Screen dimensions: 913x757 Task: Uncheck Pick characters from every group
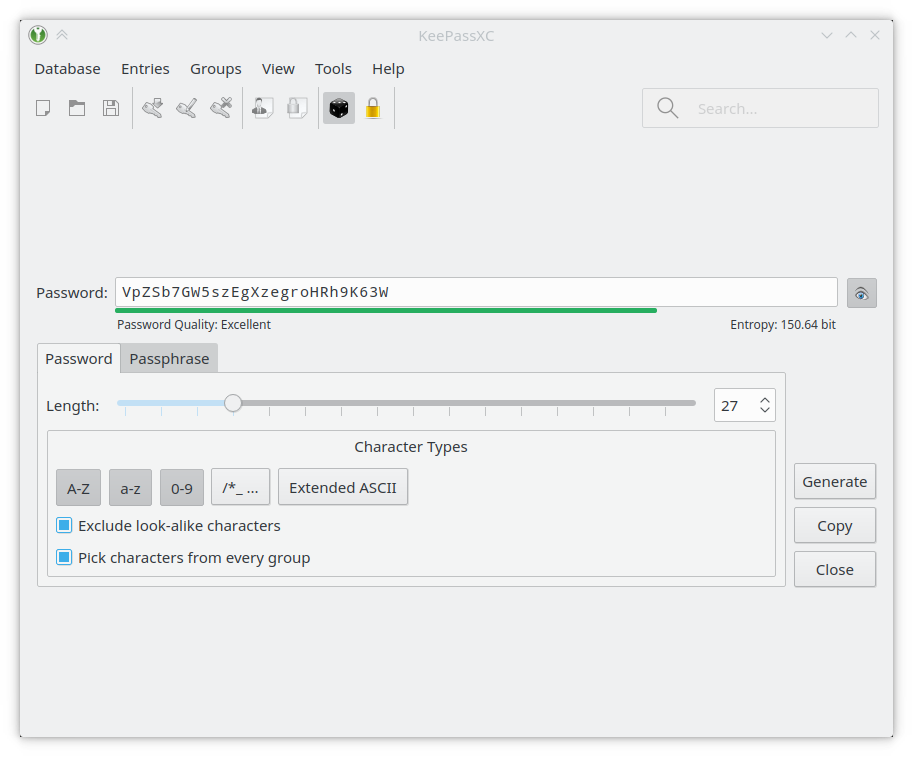click(64, 558)
